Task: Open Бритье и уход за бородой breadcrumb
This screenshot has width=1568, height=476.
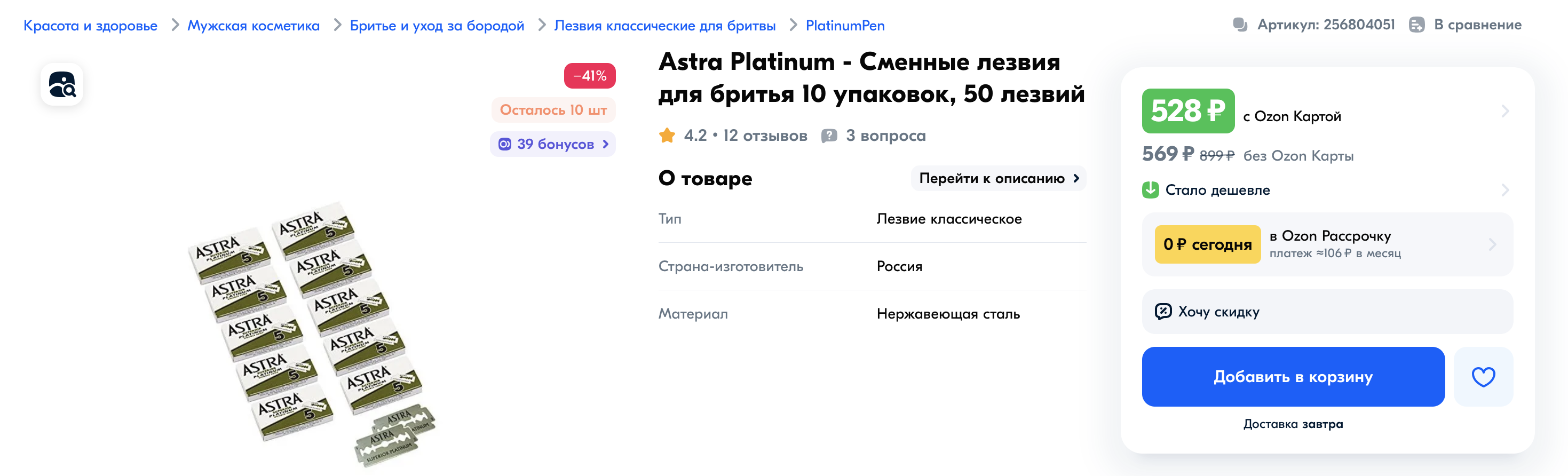Action: [437, 26]
